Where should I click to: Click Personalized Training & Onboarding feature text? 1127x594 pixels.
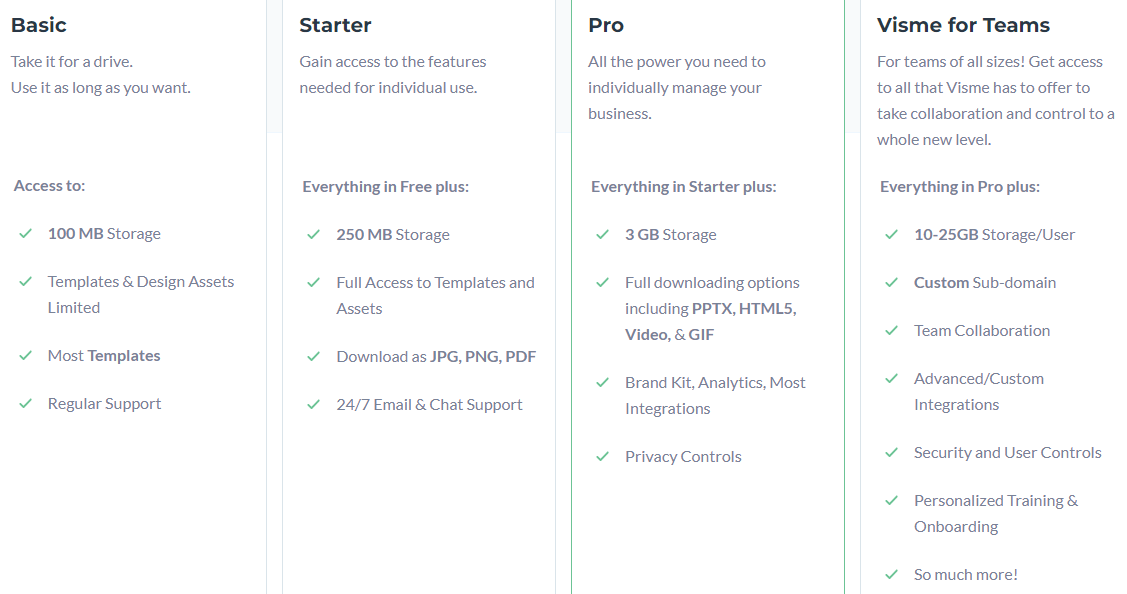tap(996, 513)
